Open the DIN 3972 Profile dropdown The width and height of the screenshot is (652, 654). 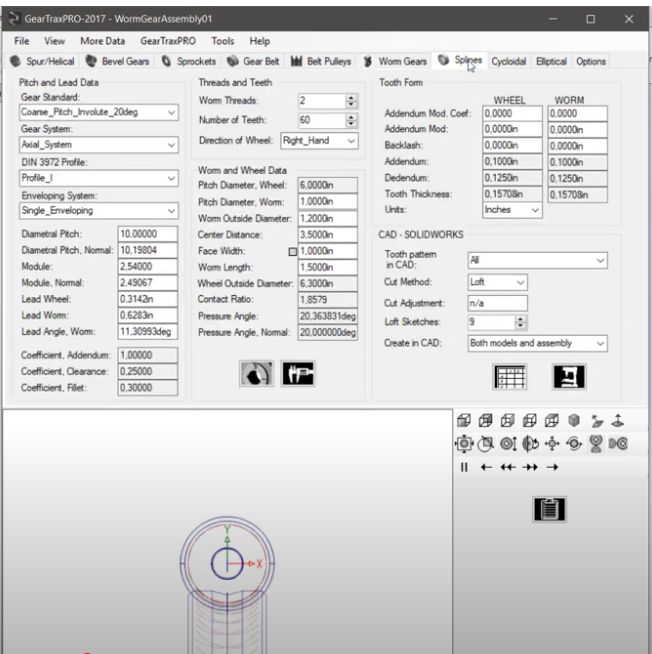click(99, 178)
